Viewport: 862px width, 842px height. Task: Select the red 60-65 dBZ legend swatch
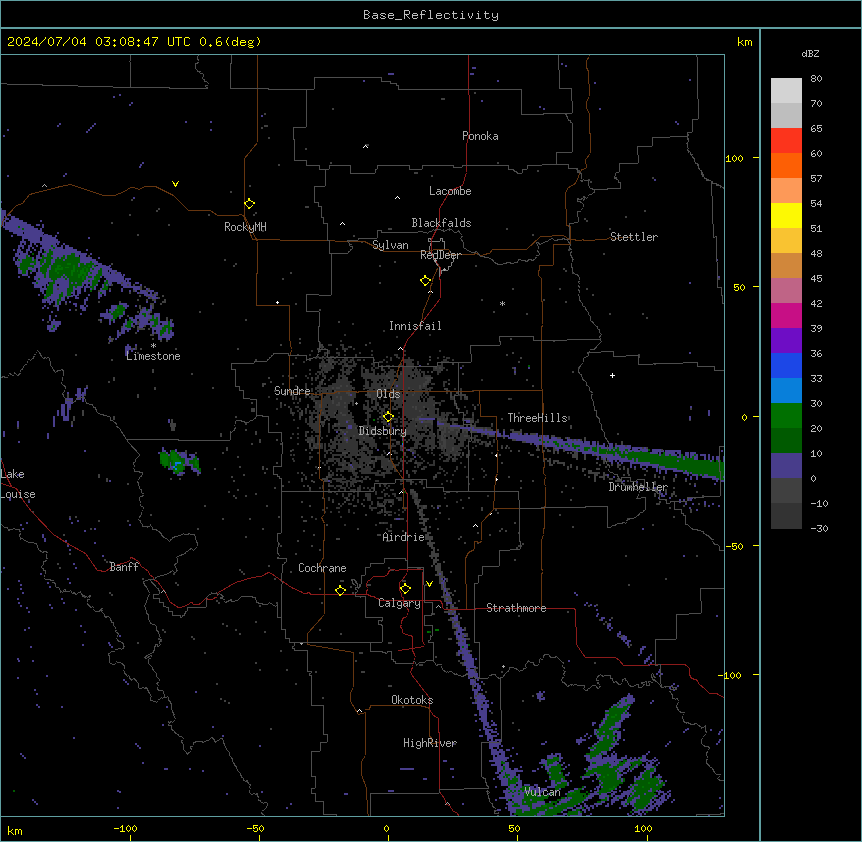786,140
